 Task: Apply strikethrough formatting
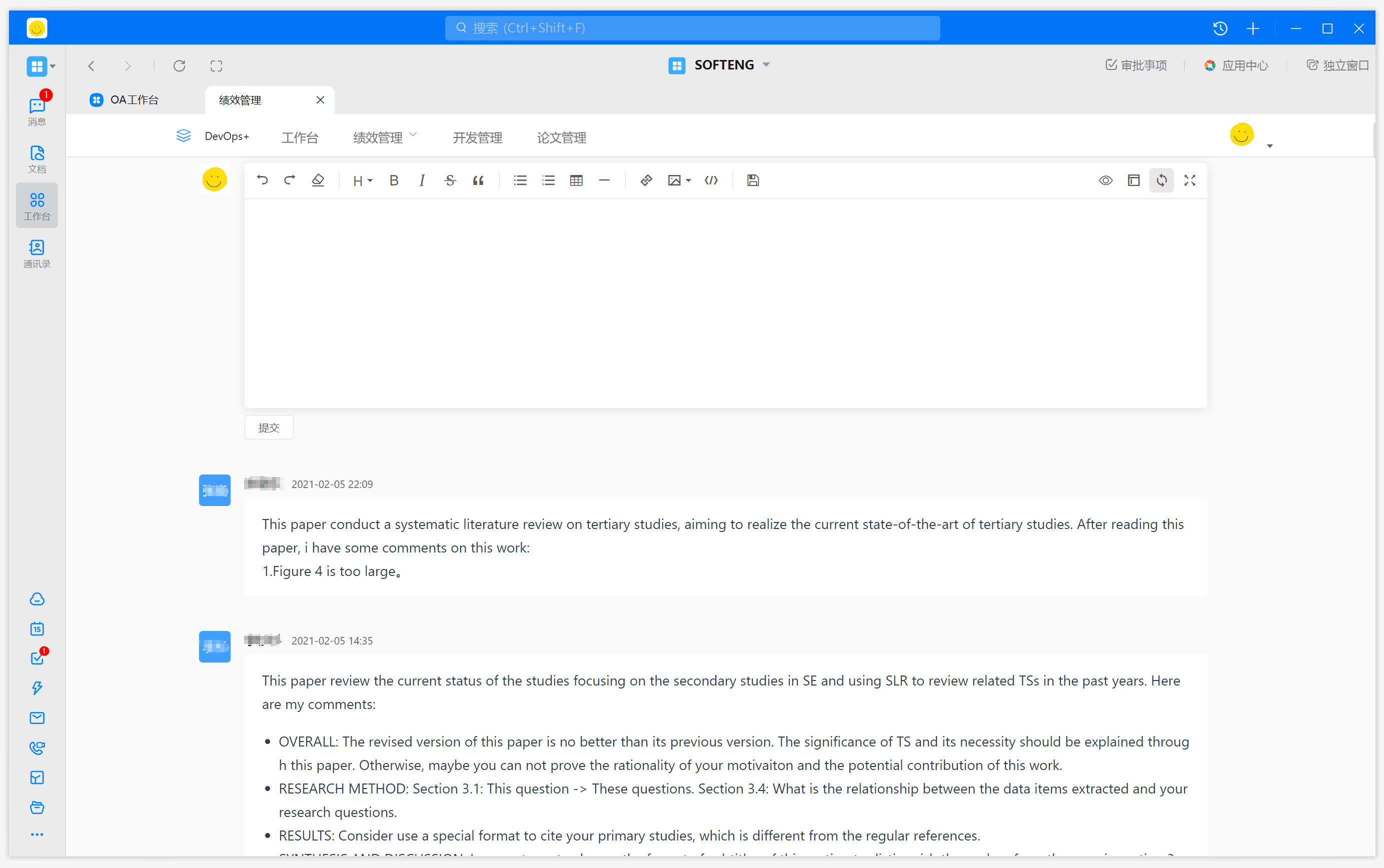450,181
